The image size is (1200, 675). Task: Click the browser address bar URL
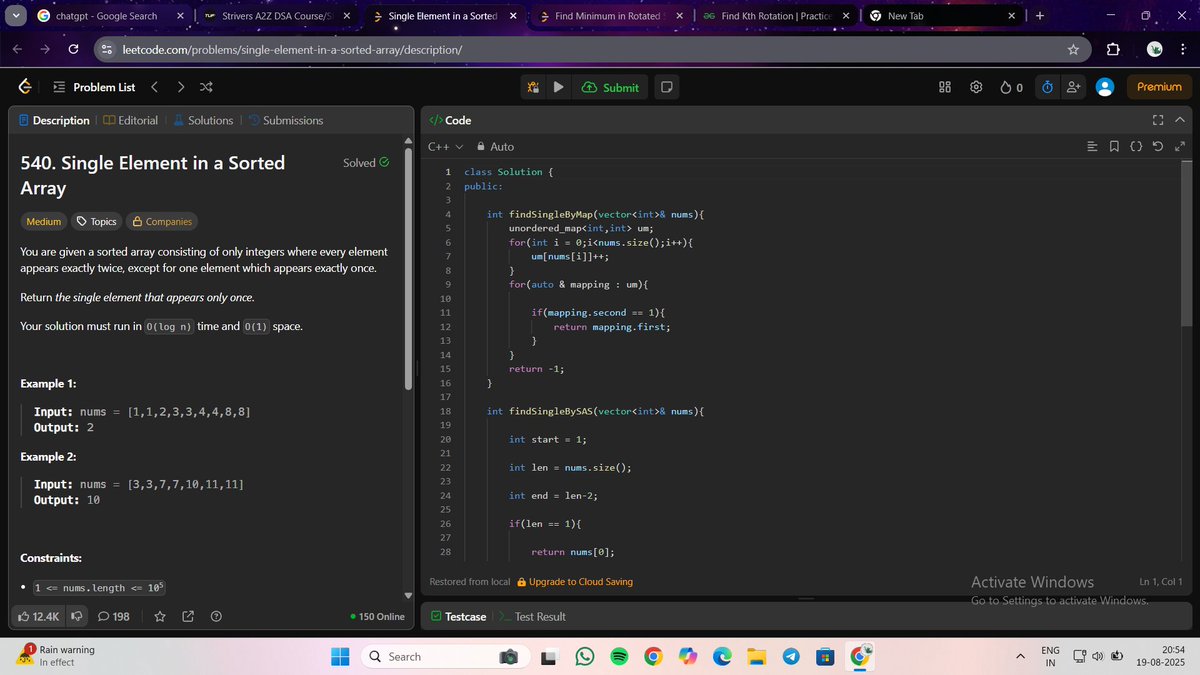coord(292,49)
